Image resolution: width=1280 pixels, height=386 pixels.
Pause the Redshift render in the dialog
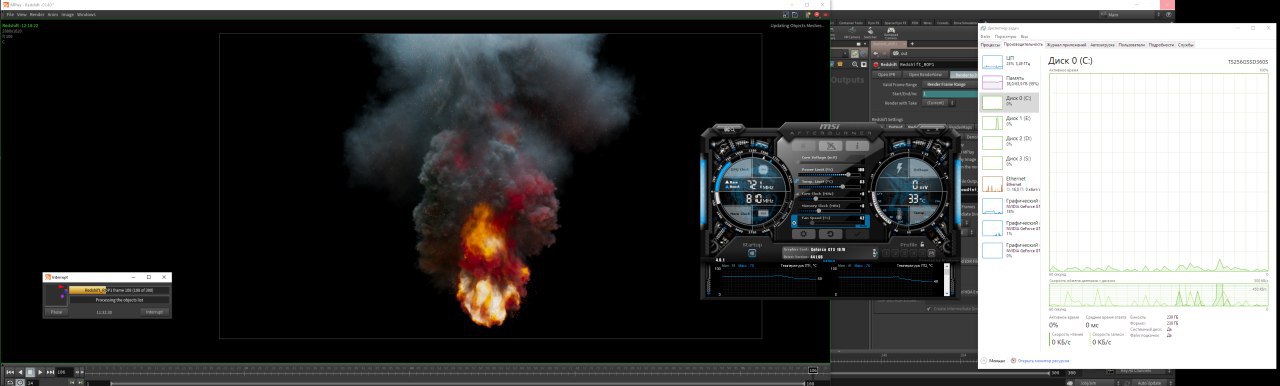click(57, 311)
